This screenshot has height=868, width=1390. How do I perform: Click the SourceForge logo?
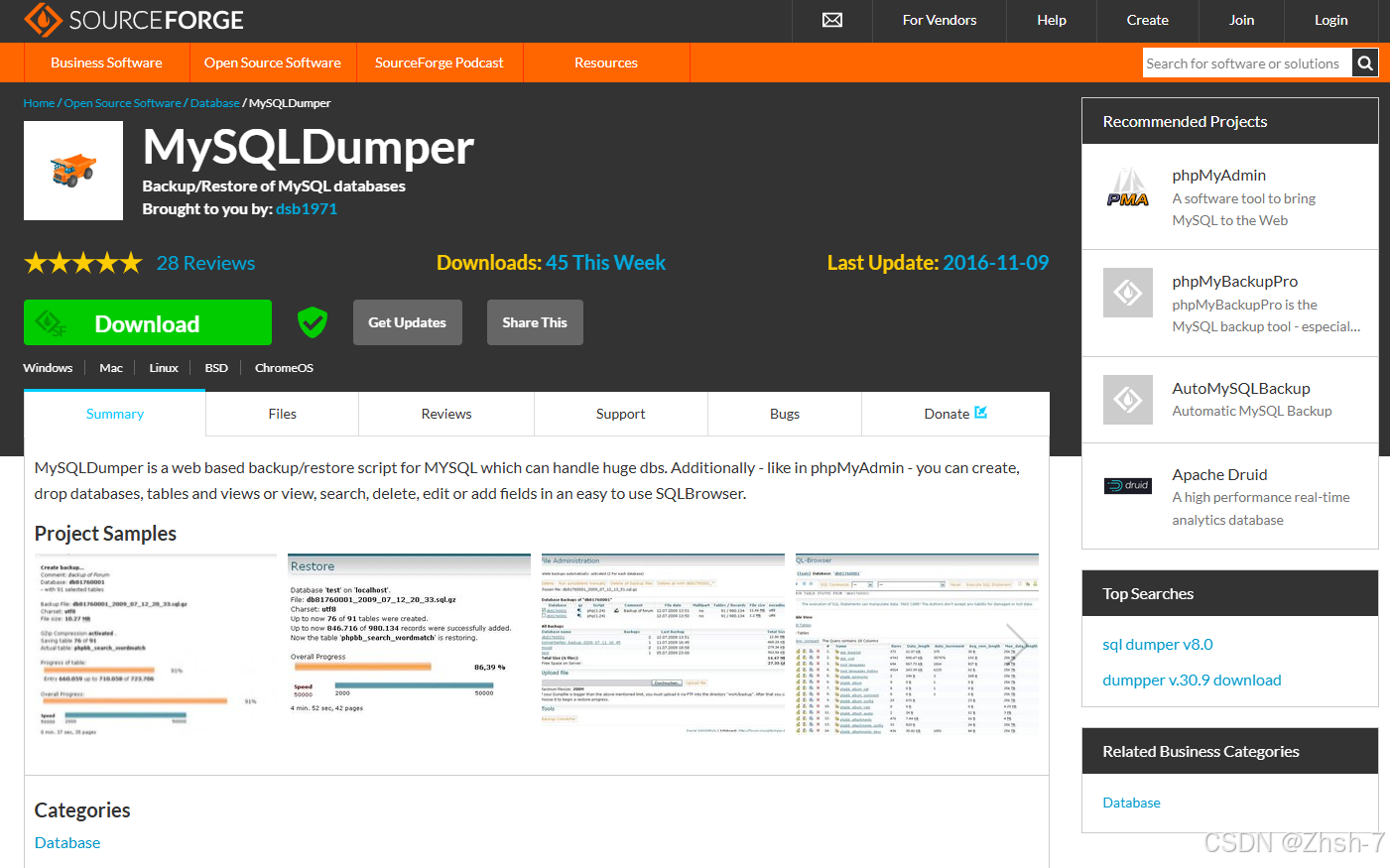(133, 20)
